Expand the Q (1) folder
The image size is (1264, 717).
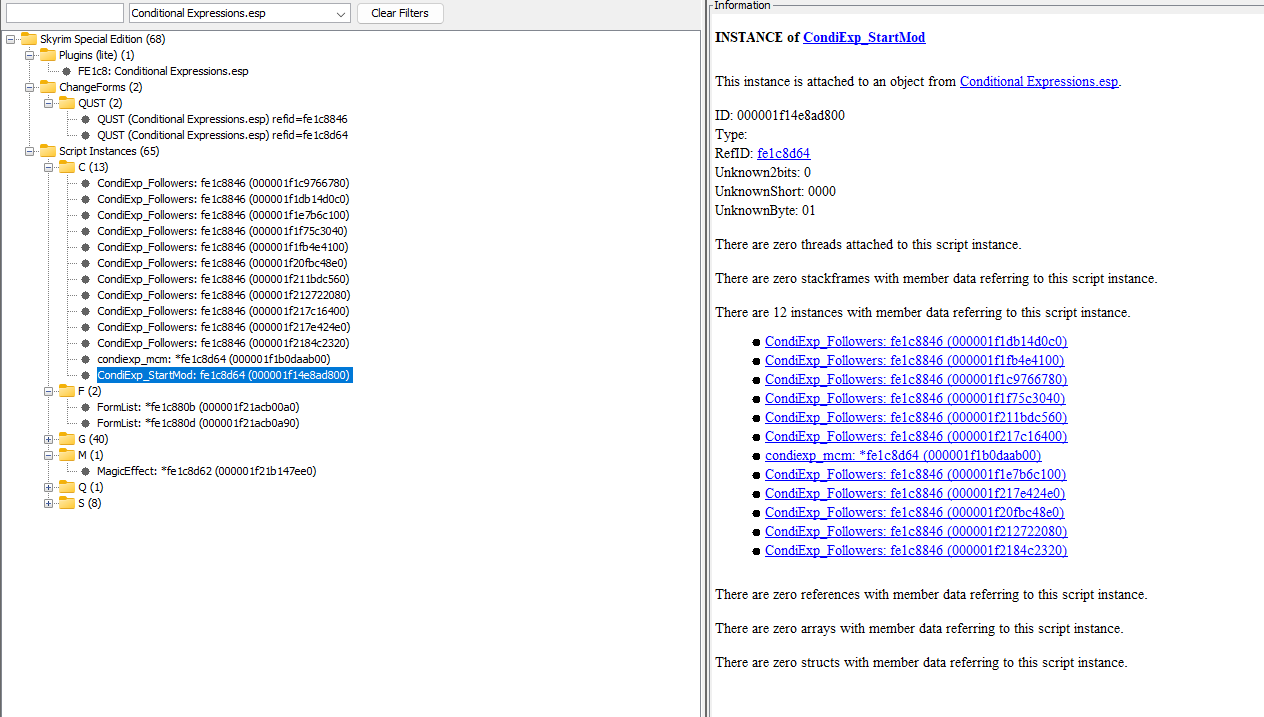click(49, 487)
